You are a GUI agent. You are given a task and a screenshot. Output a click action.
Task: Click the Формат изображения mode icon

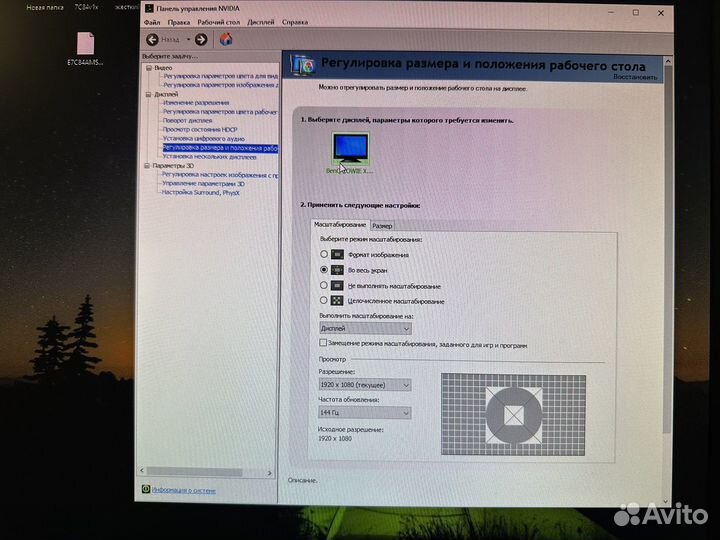coord(338,254)
